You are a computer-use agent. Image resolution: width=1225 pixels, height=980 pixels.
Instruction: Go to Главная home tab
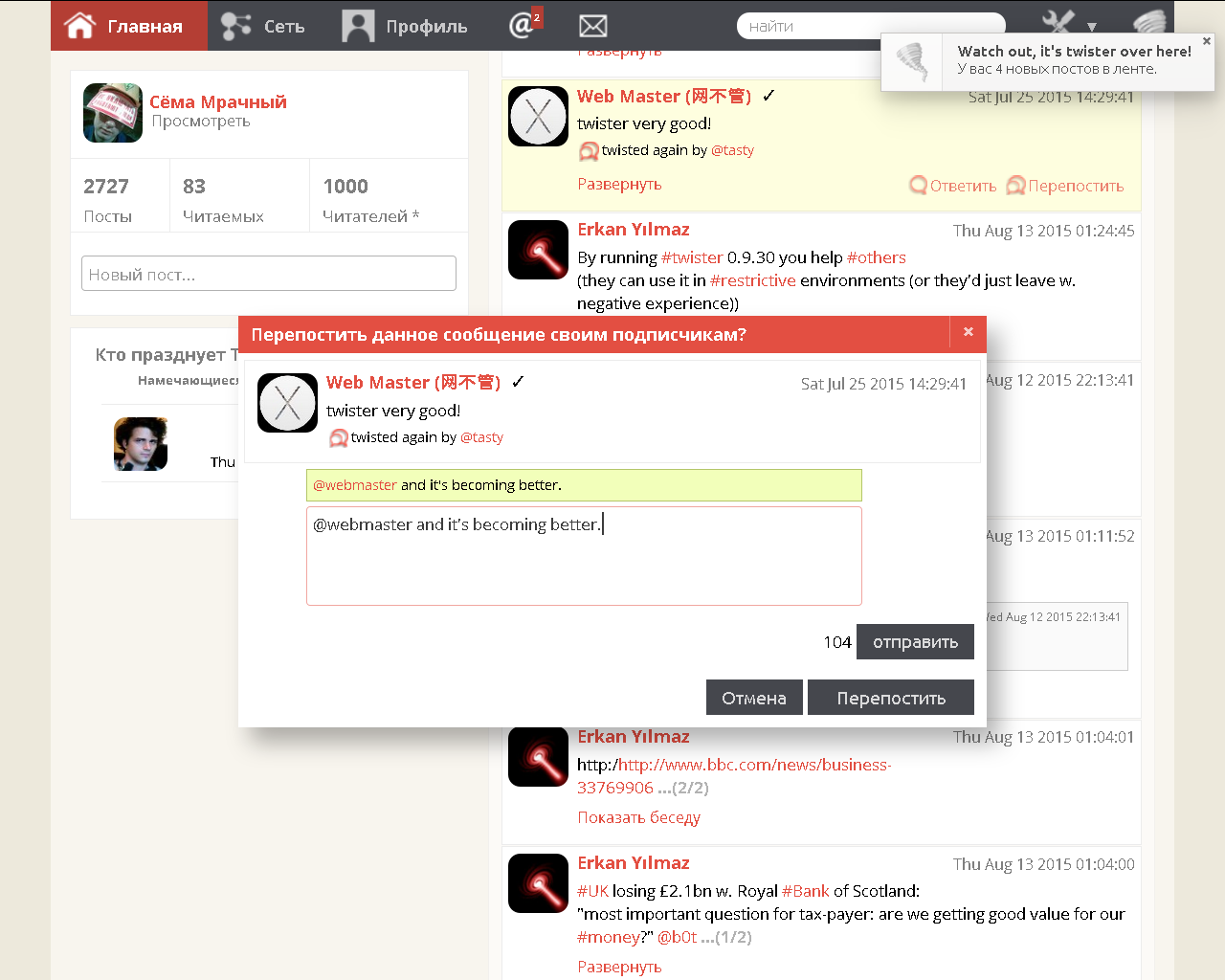tap(128, 26)
